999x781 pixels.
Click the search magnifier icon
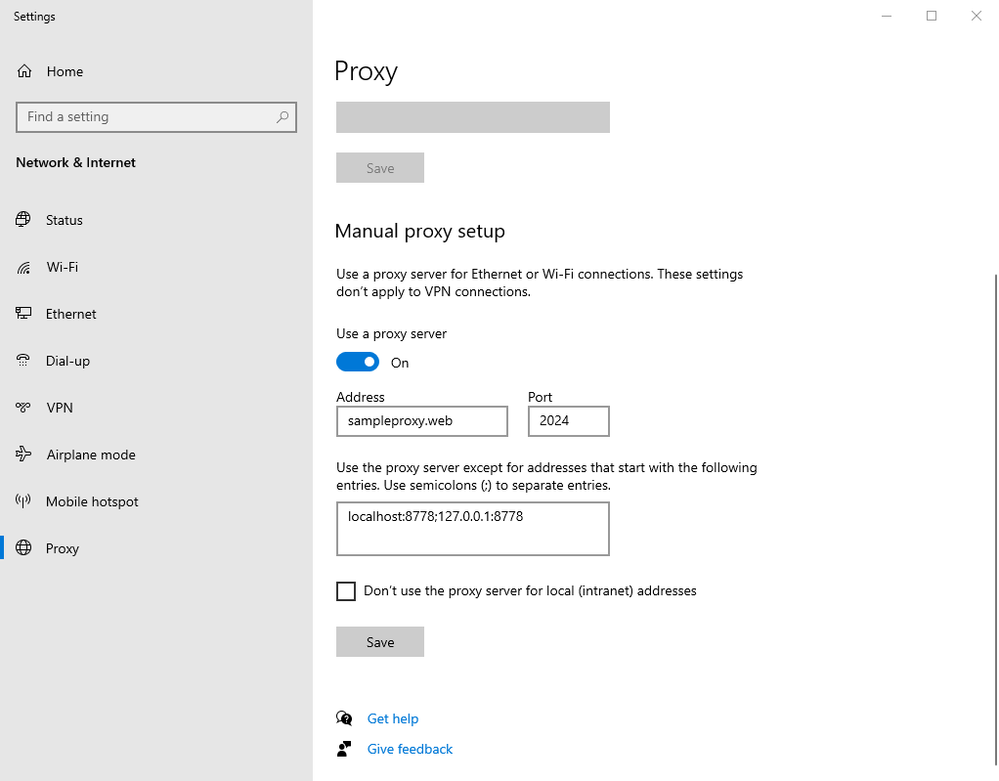tap(283, 117)
